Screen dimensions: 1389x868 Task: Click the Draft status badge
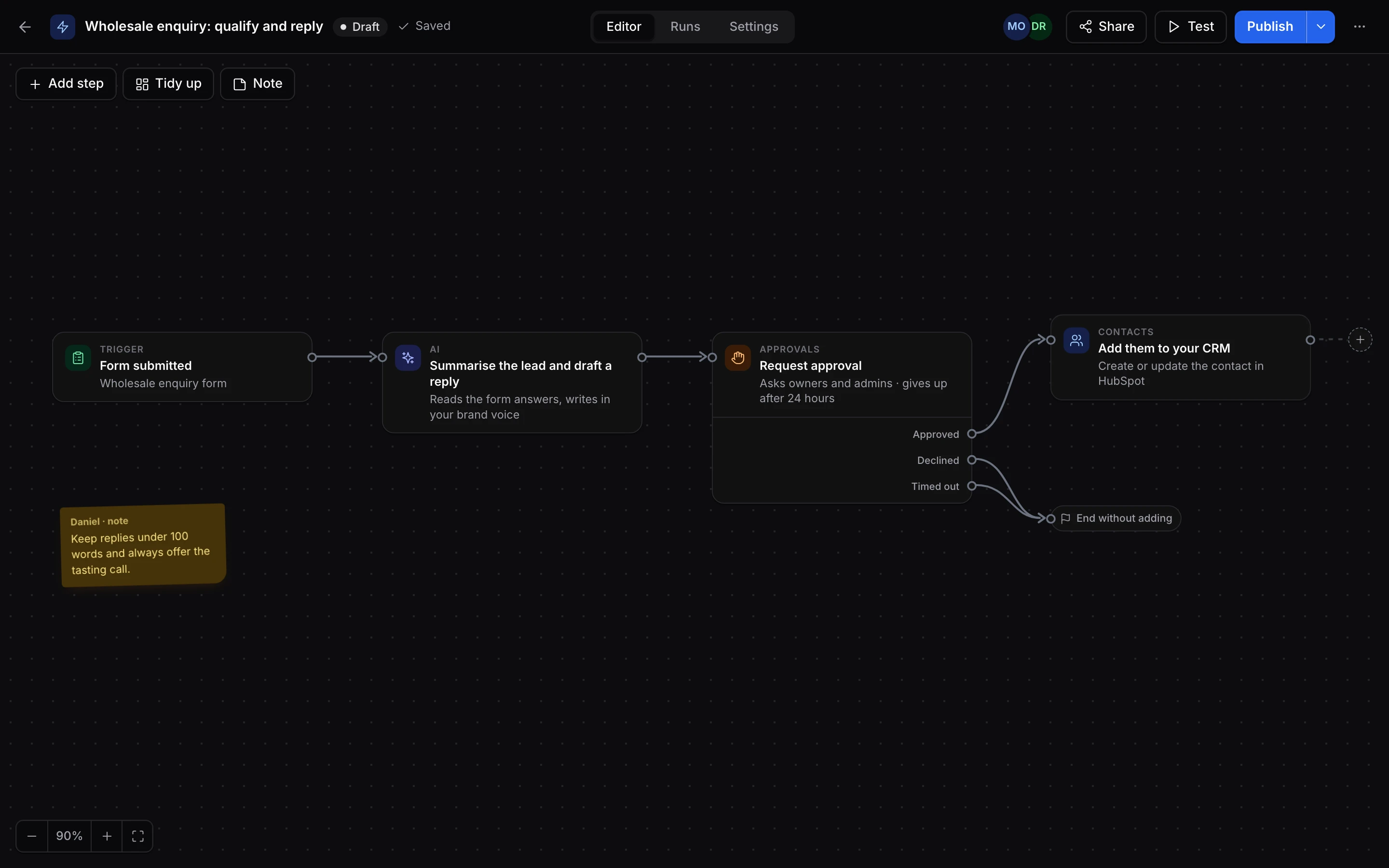360,27
